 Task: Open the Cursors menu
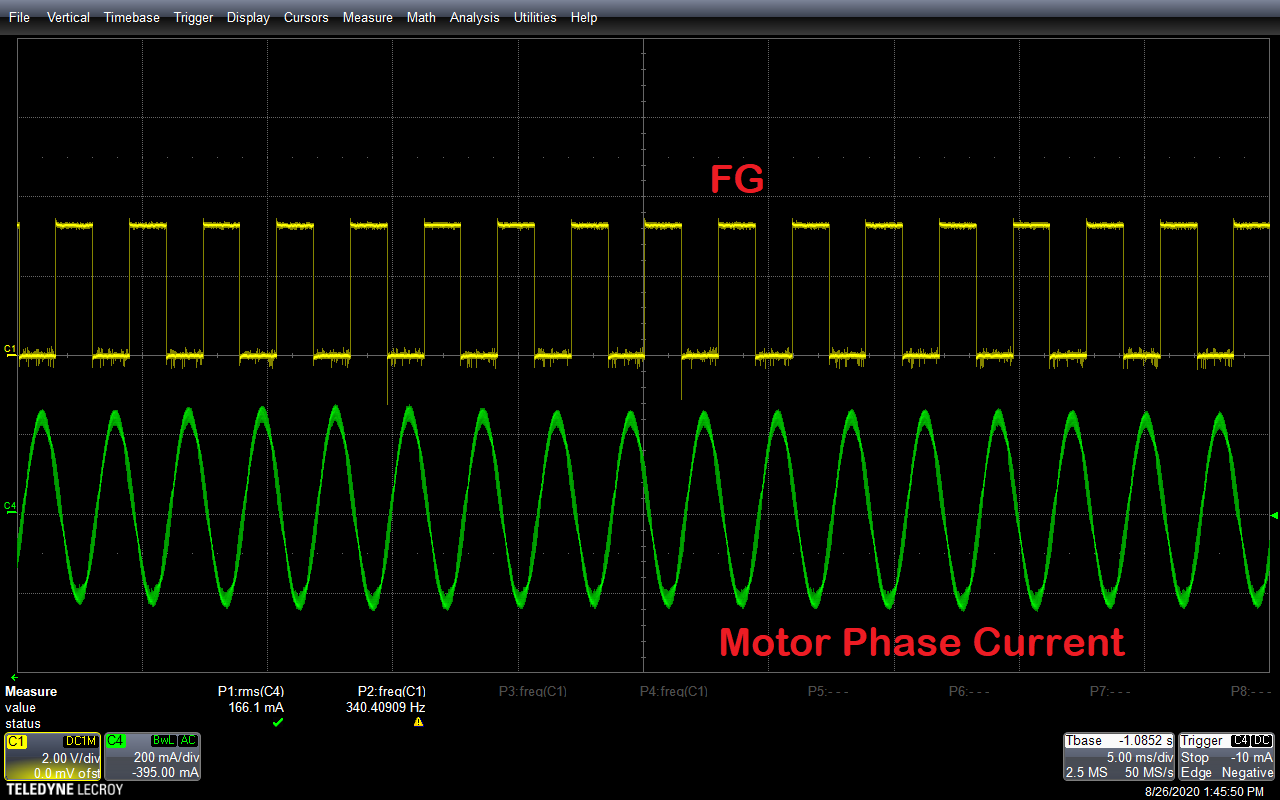pyautogui.click(x=306, y=17)
